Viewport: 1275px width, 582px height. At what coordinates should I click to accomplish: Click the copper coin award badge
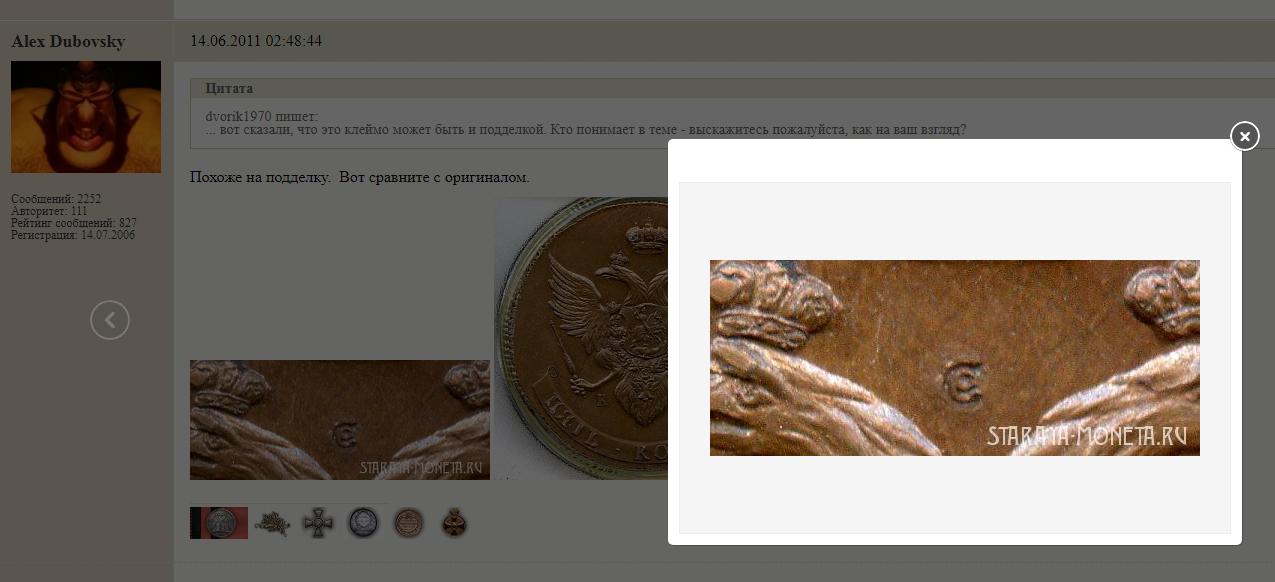408,523
